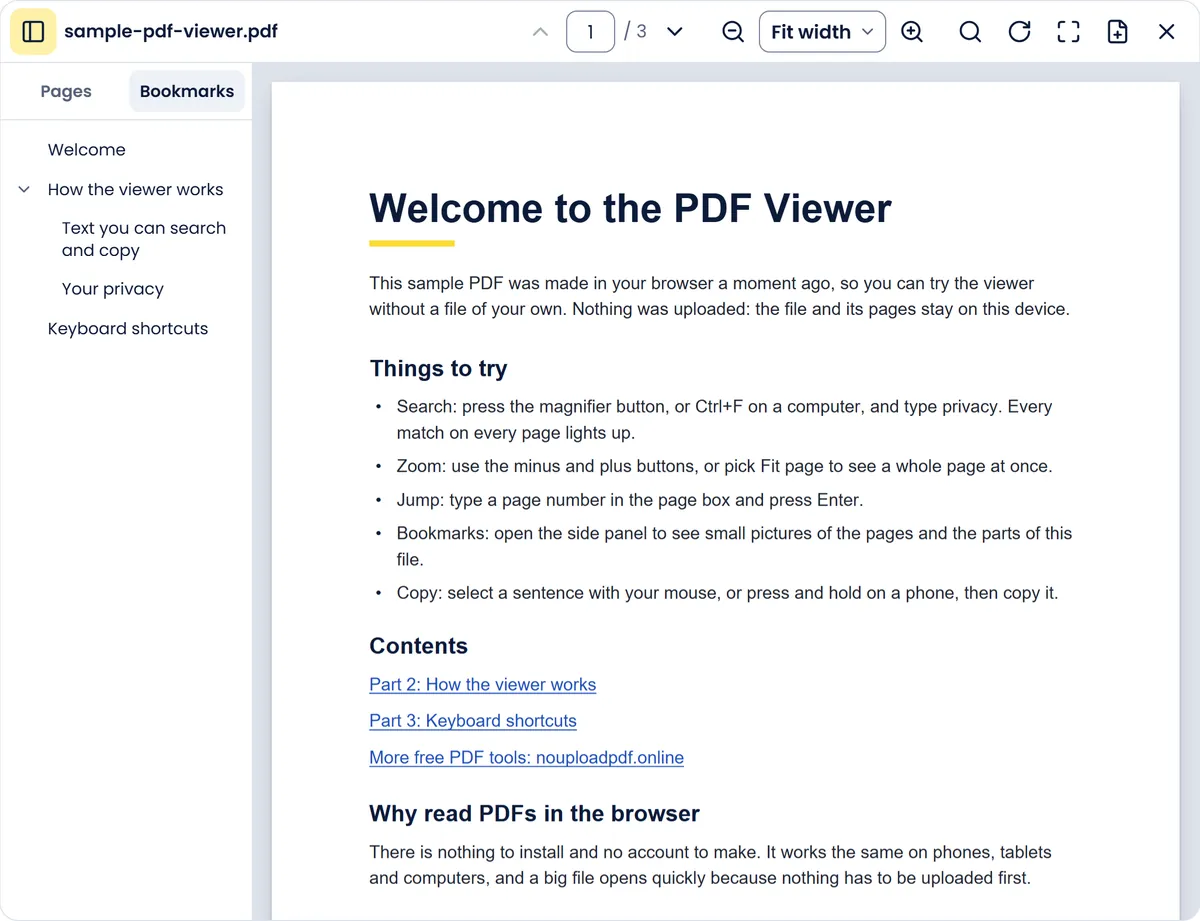Collapse How the viewer works chevron
The height and width of the screenshot is (921, 1200).
(24, 189)
